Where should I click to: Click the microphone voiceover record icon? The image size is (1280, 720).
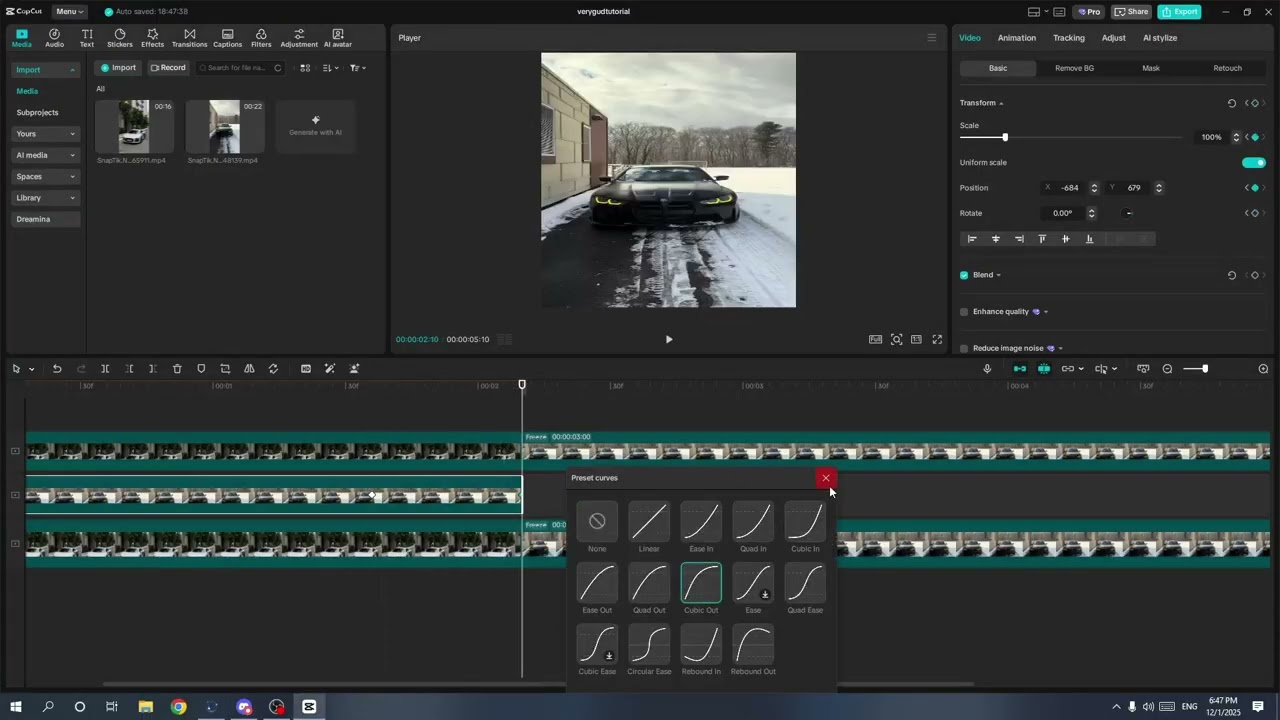click(987, 369)
